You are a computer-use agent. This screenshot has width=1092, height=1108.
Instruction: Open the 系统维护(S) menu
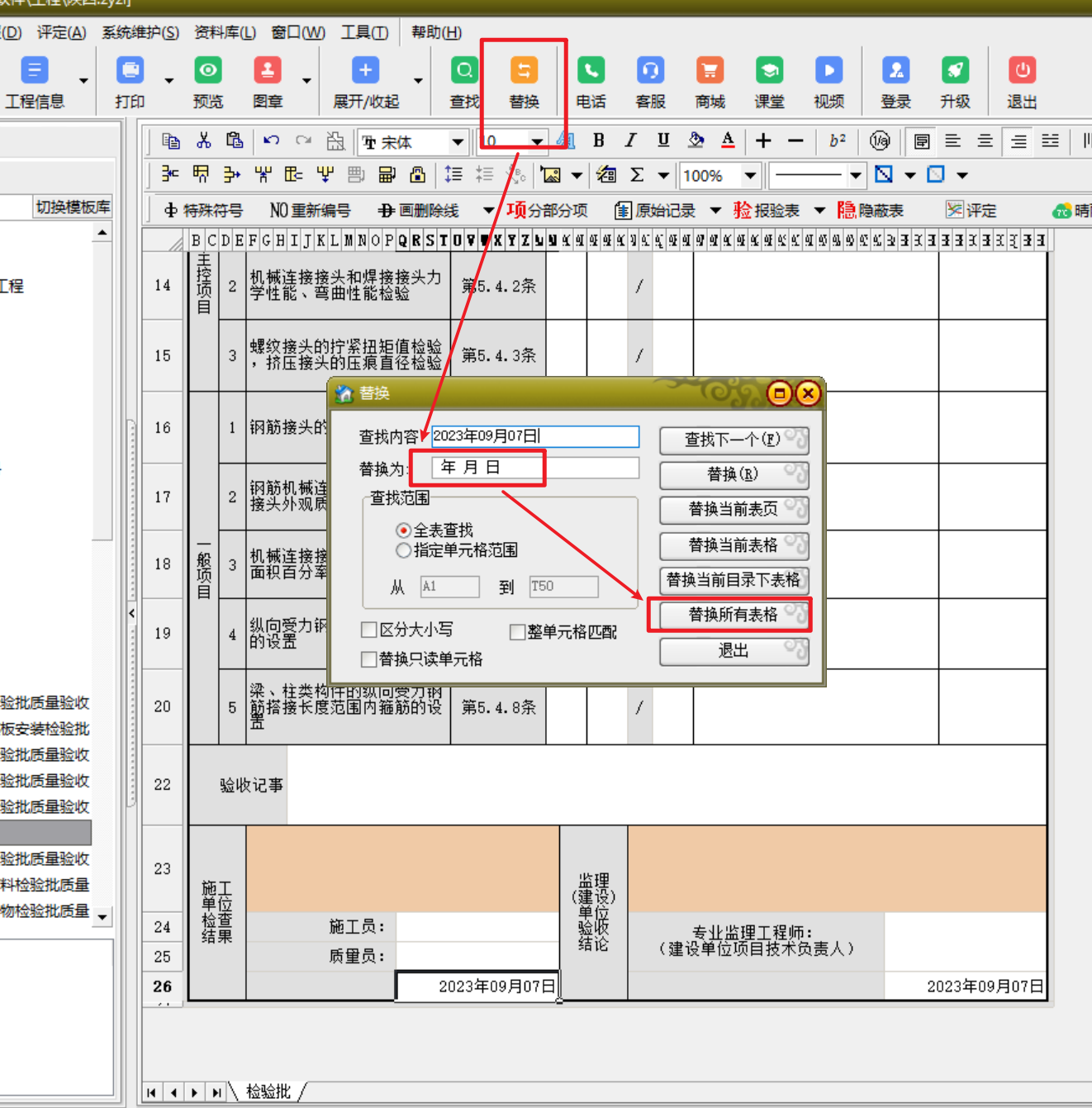(140, 32)
